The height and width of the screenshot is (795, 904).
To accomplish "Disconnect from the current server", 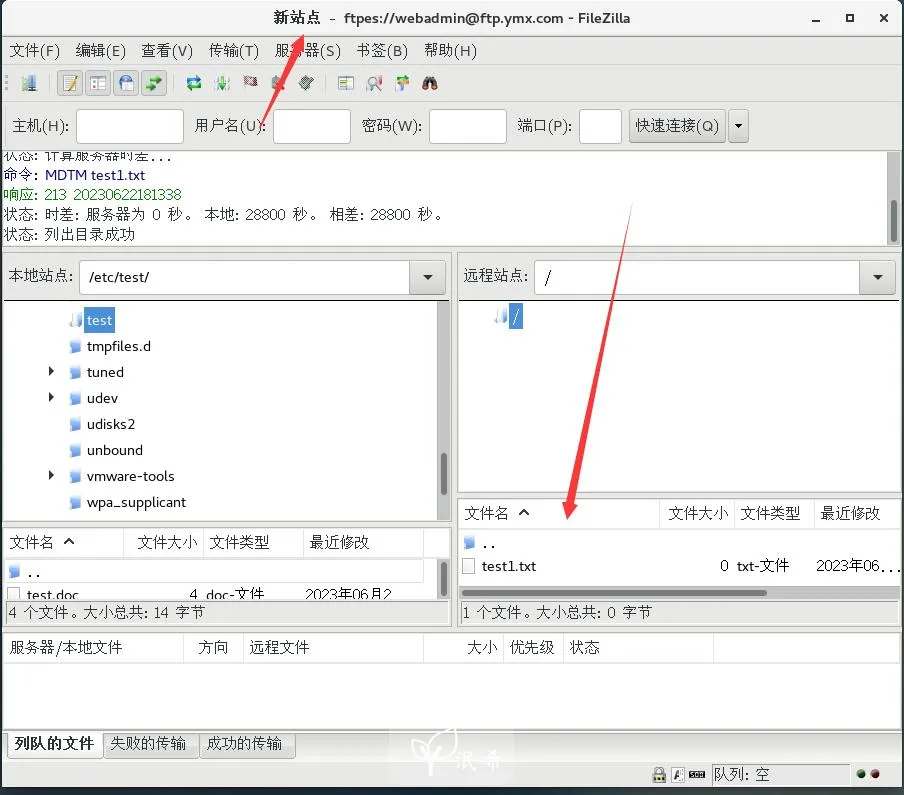I will (278, 84).
